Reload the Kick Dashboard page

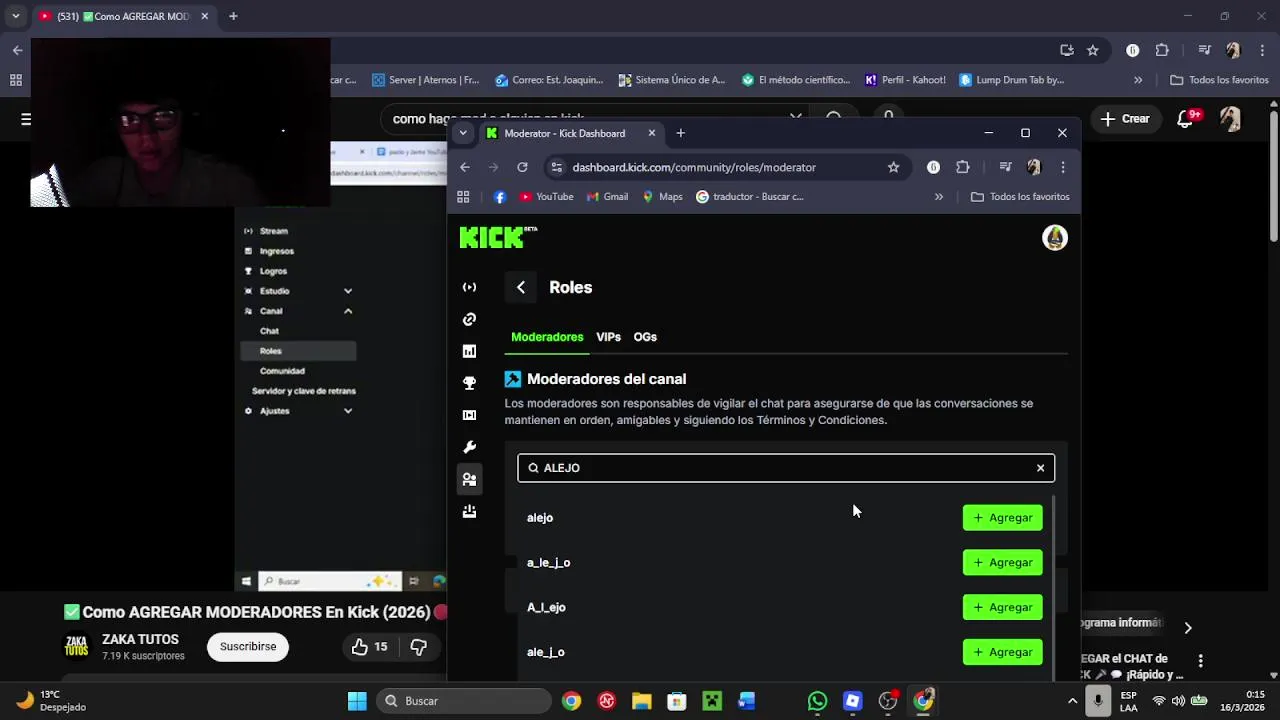point(522,167)
